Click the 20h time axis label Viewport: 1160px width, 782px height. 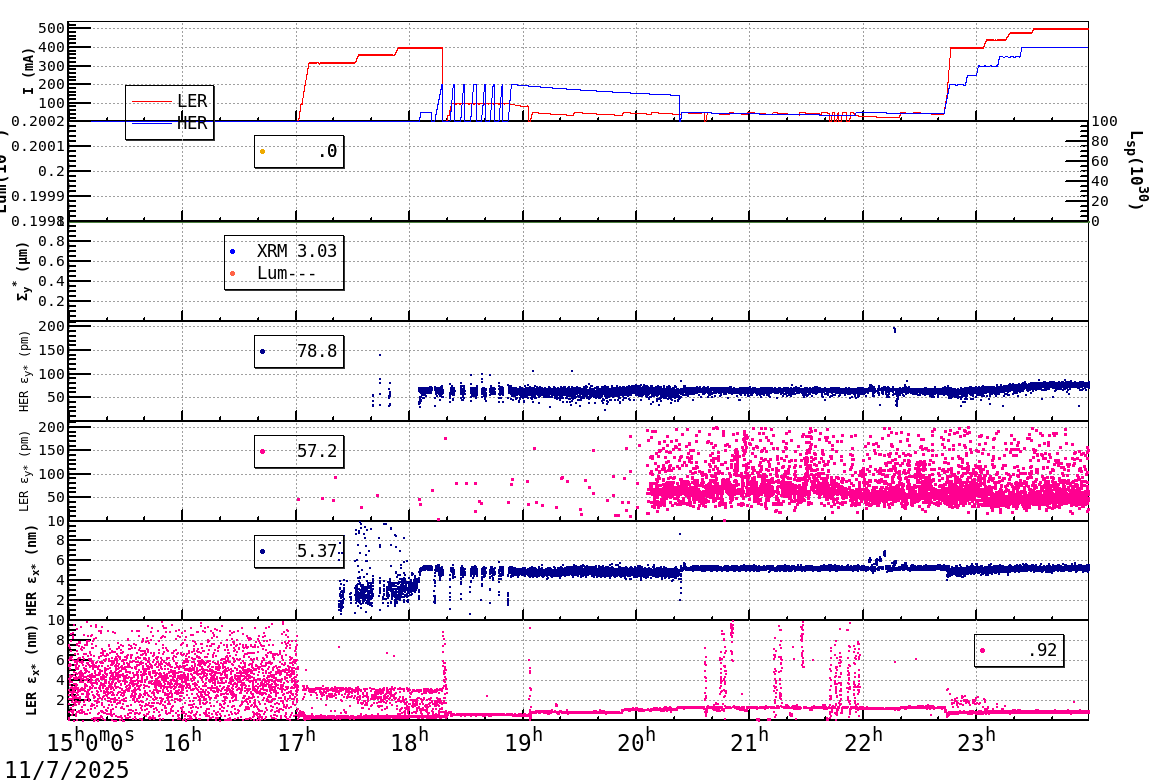pyautogui.click(x=636, y=741)
